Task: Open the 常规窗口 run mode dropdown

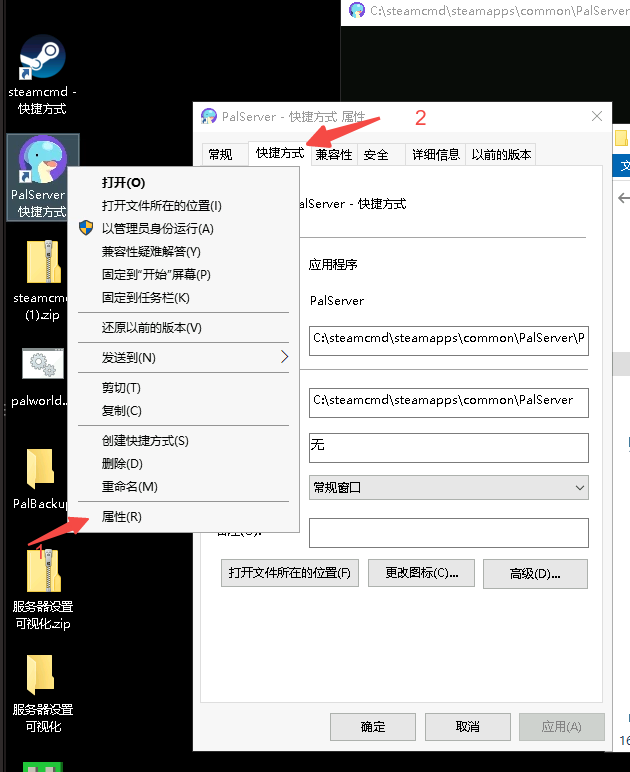Action: [448, 487]
